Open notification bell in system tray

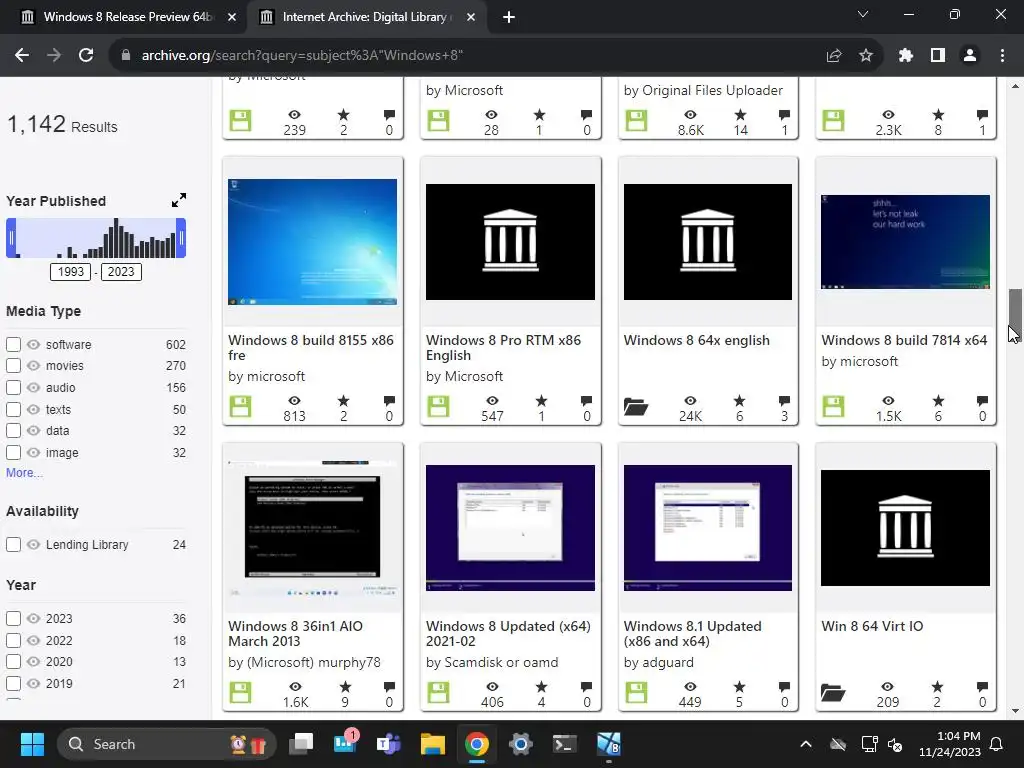tap(997, 744)
